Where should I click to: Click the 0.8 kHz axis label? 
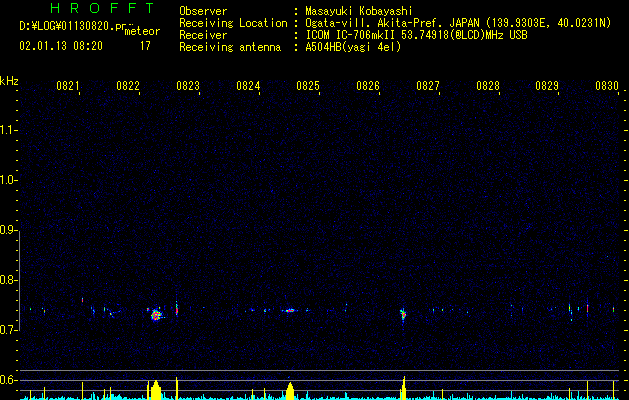[8, 280]
